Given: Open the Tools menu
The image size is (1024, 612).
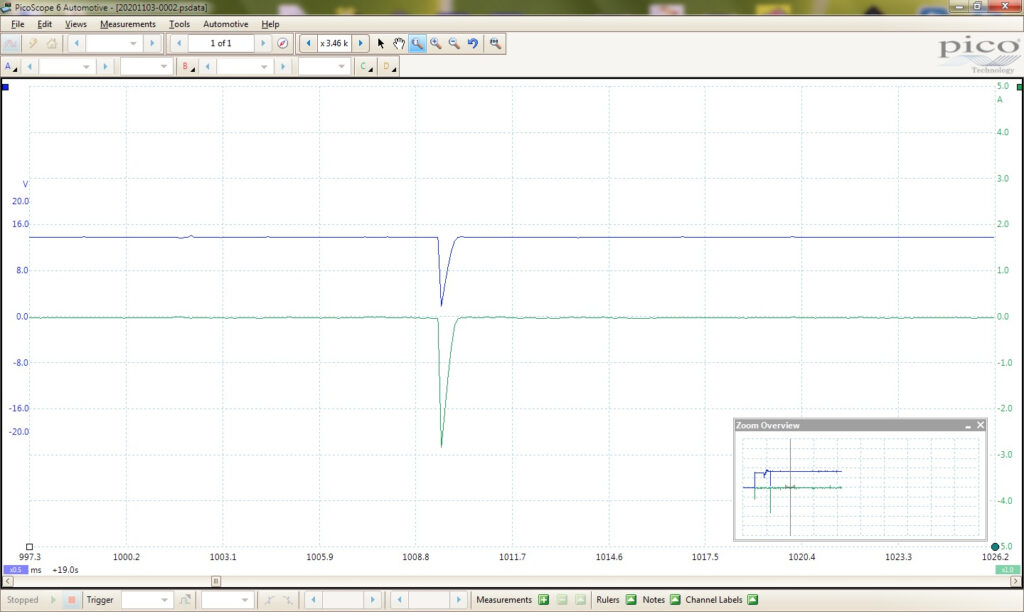Looking at the screenshot, I should [179, 24].
